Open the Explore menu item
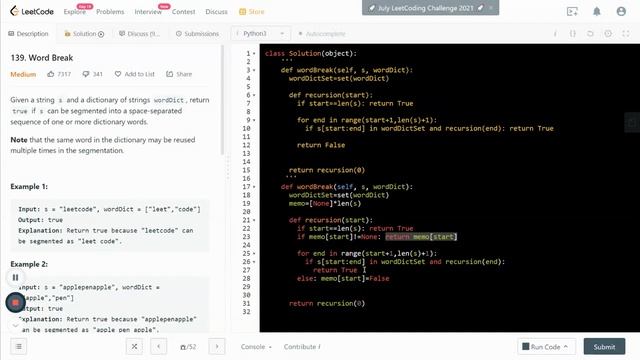Viewport: 640px width, 360px height. tap(75, 12)
